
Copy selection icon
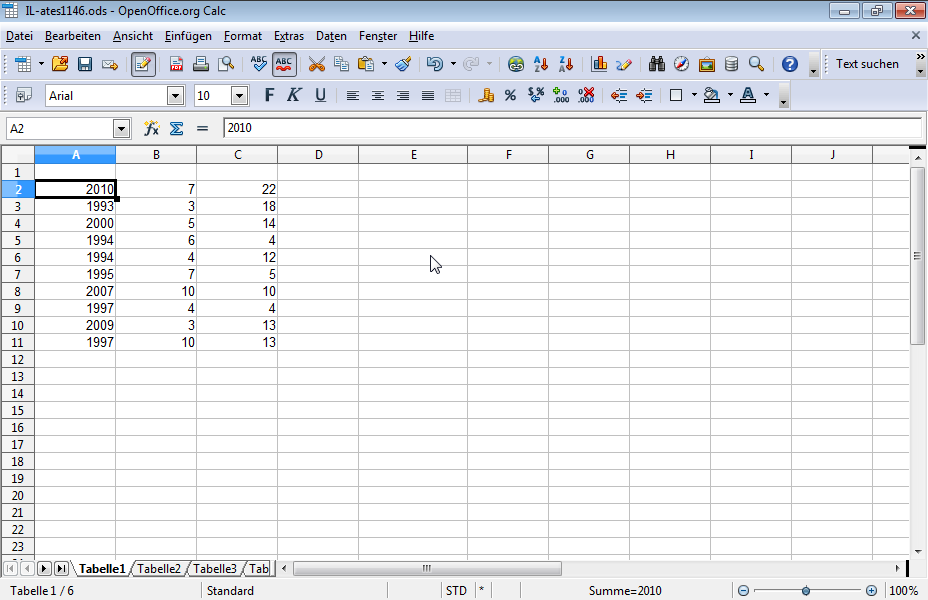[341, 64]
